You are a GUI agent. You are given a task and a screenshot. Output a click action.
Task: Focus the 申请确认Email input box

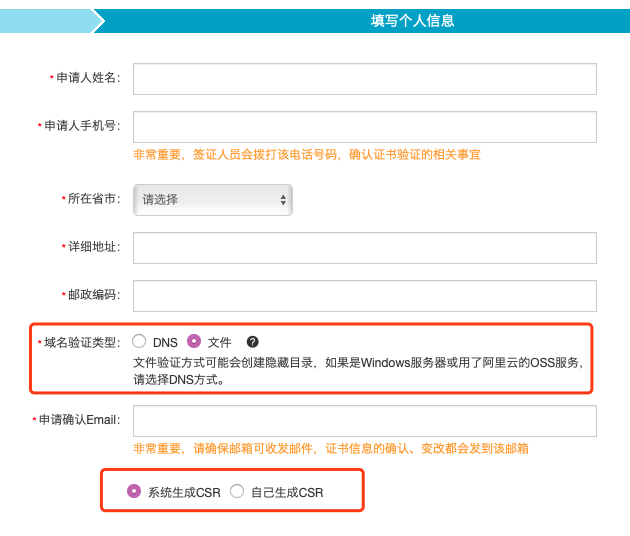click(x=364, y=420)
